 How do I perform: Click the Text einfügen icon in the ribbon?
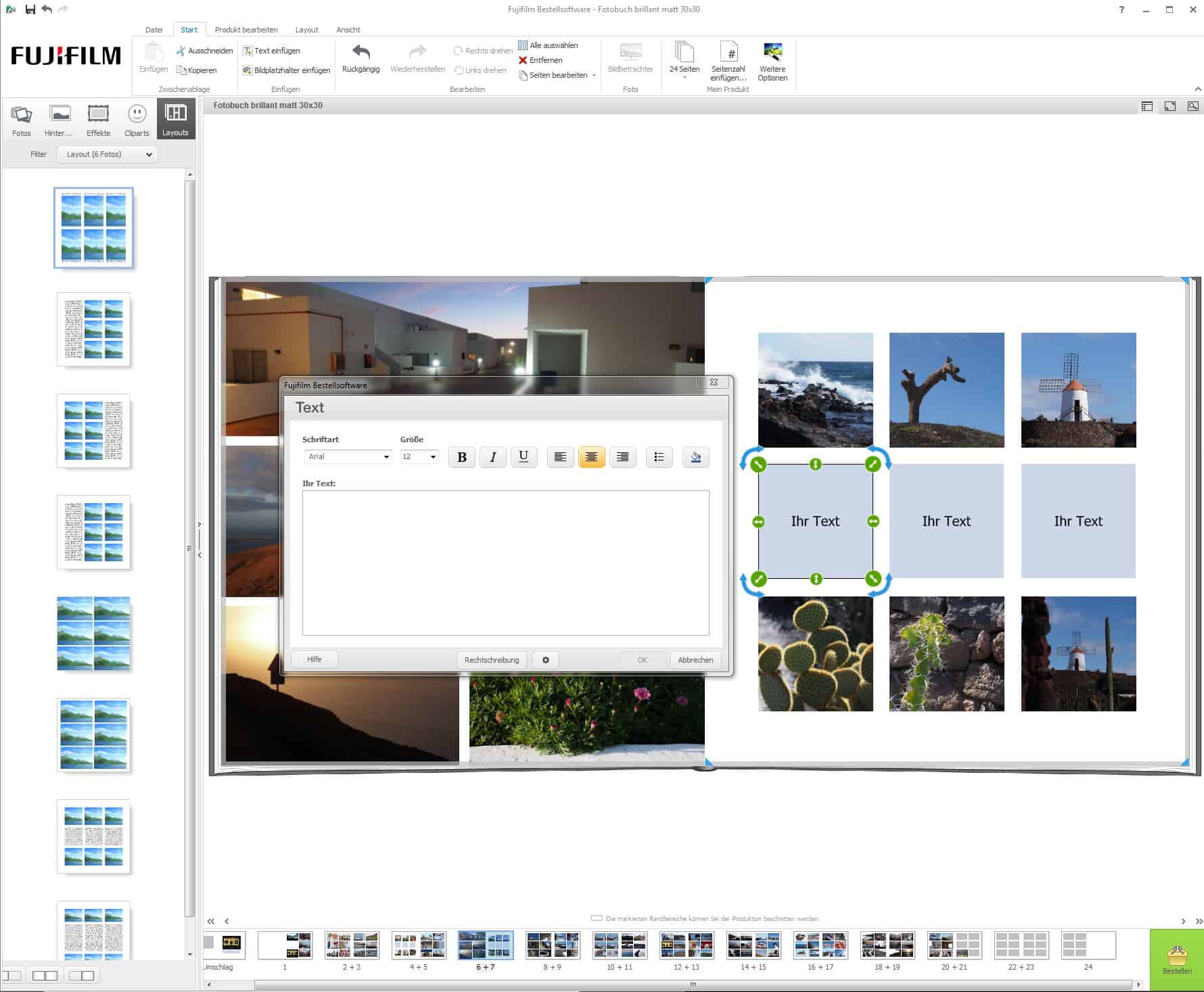[248, 51]
